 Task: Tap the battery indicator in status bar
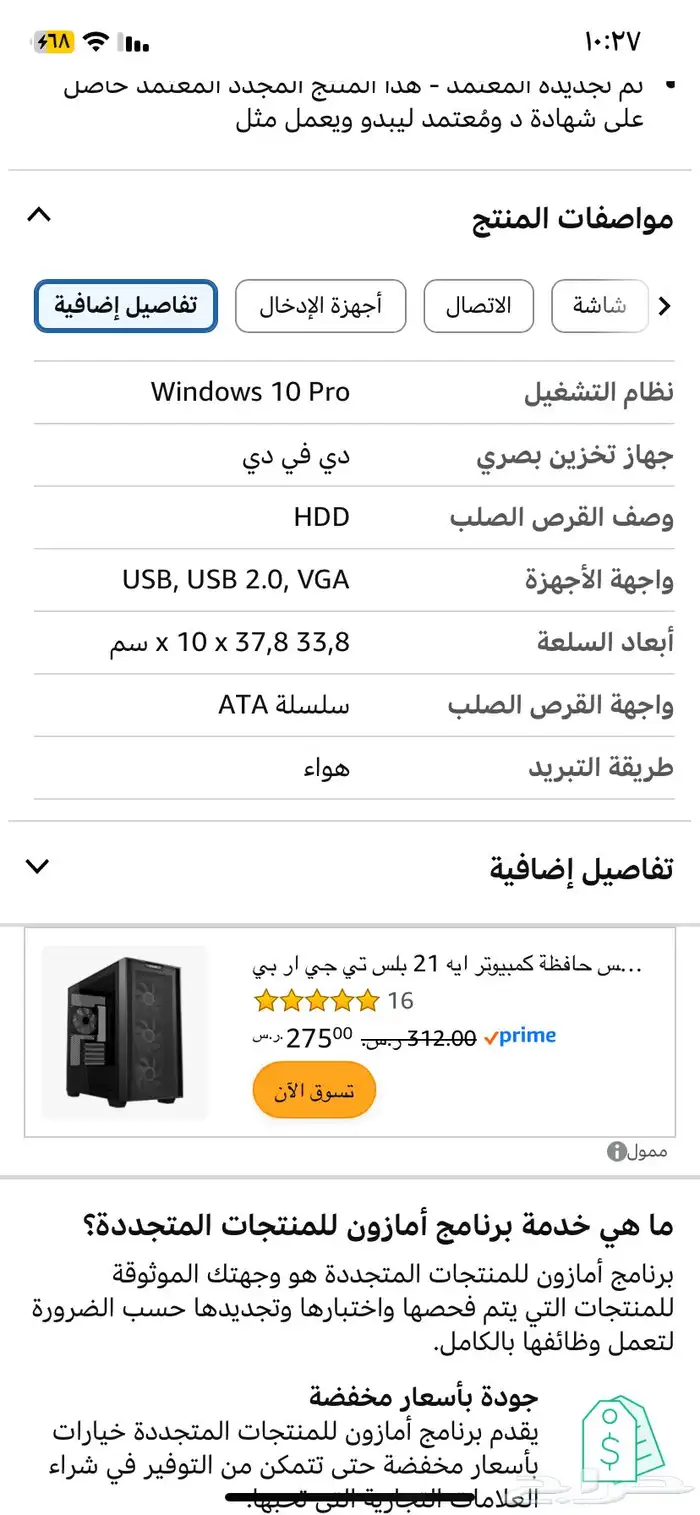click(x=54, y=42)
